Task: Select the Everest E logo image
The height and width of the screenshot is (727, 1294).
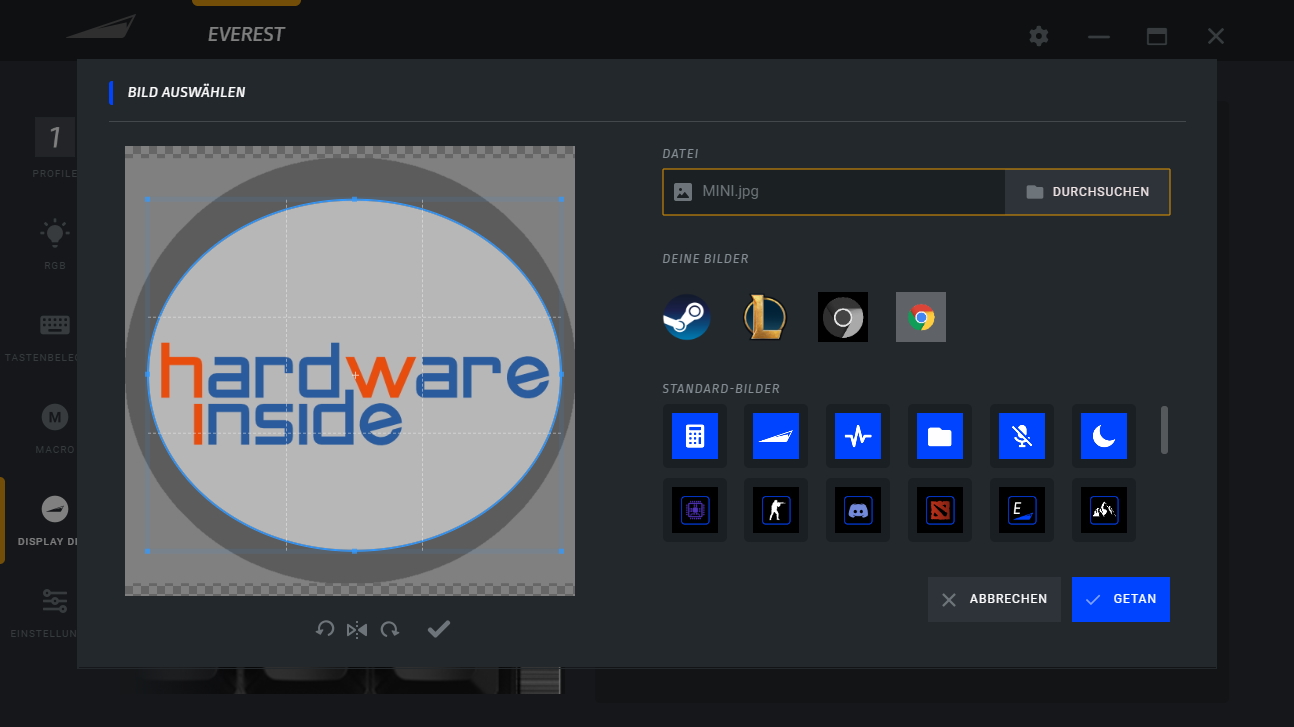Action: (1022, 510)
